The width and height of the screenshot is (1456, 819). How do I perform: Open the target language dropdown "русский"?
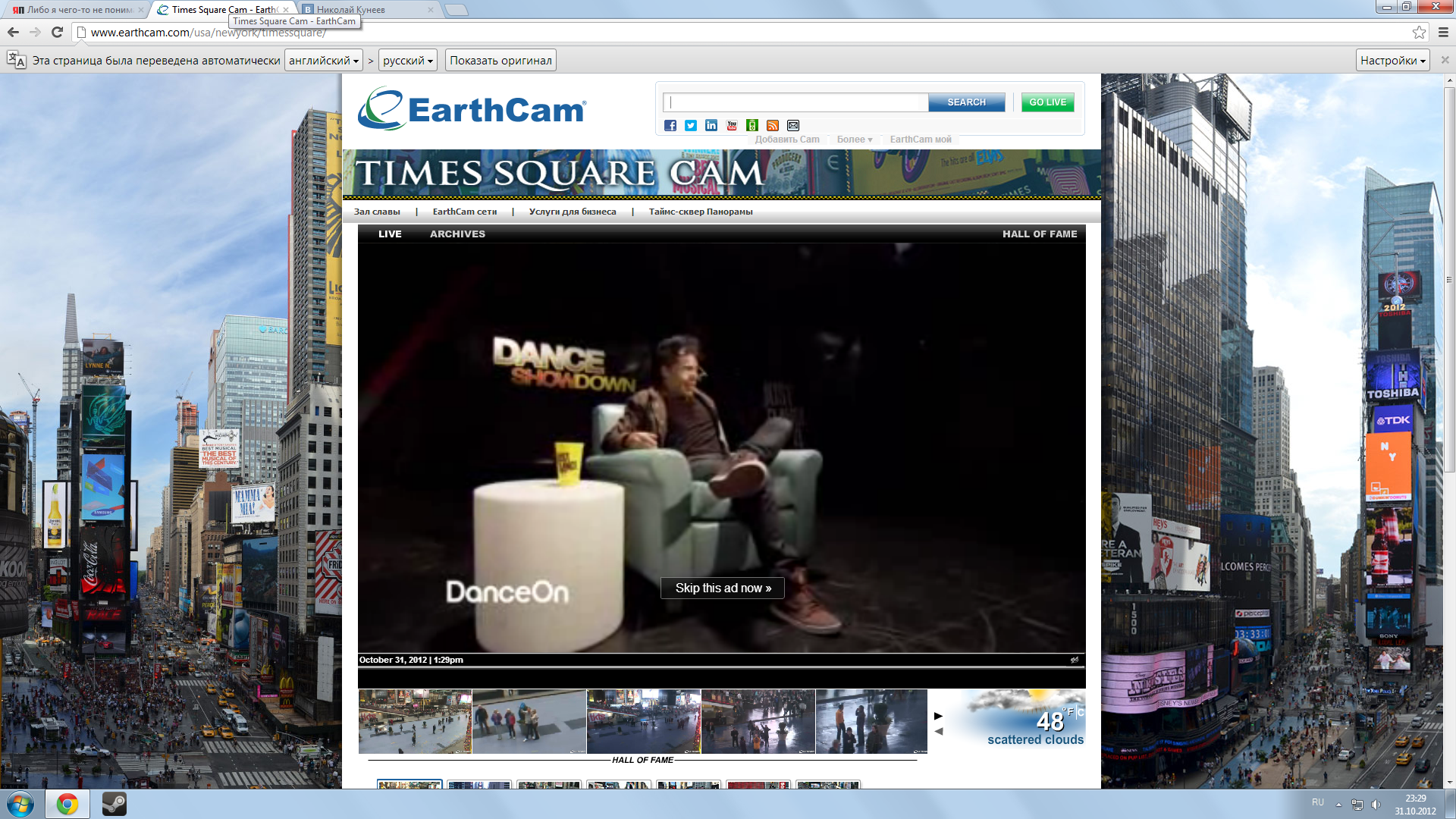coord(408,61)
